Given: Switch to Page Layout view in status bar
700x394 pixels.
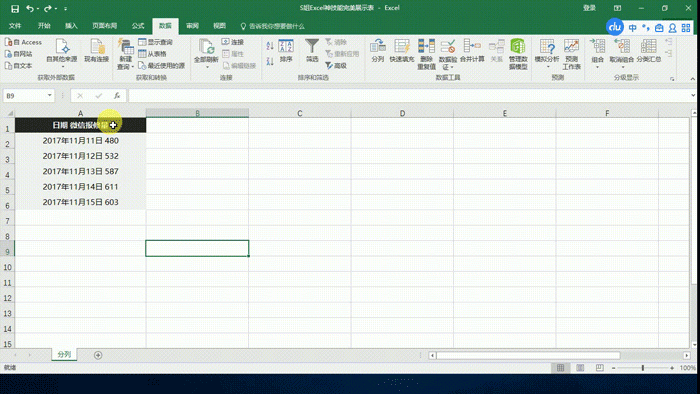Looking at the screenshot, I should click(x=580, y=368).
